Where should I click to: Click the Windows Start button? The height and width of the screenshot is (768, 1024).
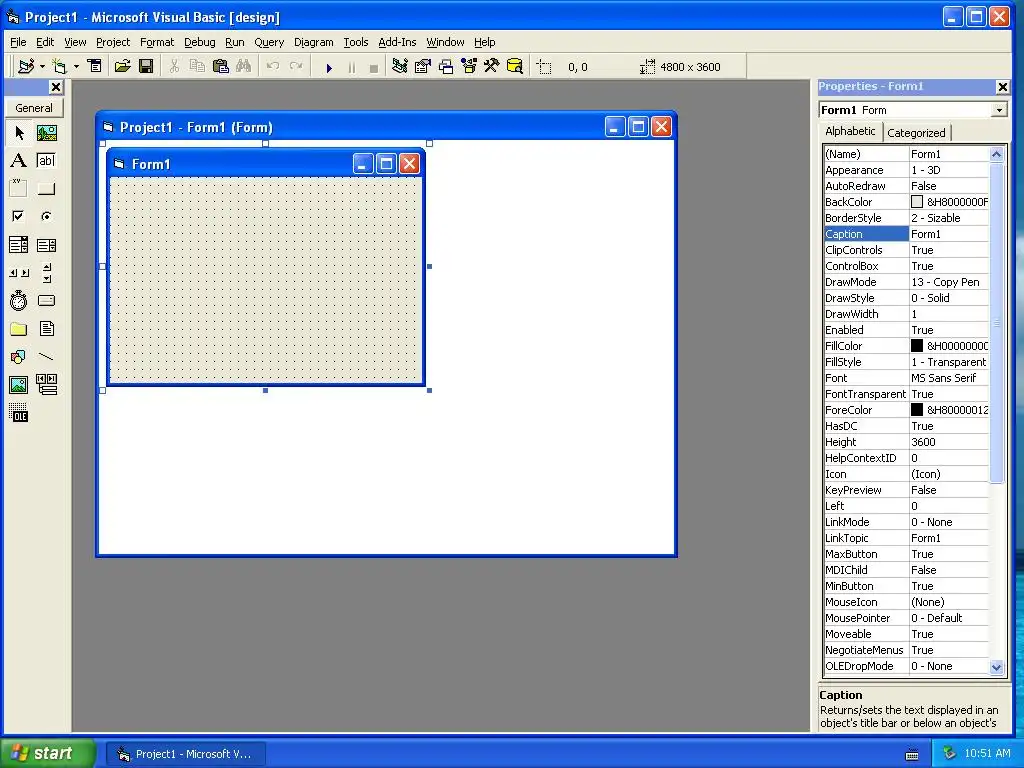click(x=47, y=753)
